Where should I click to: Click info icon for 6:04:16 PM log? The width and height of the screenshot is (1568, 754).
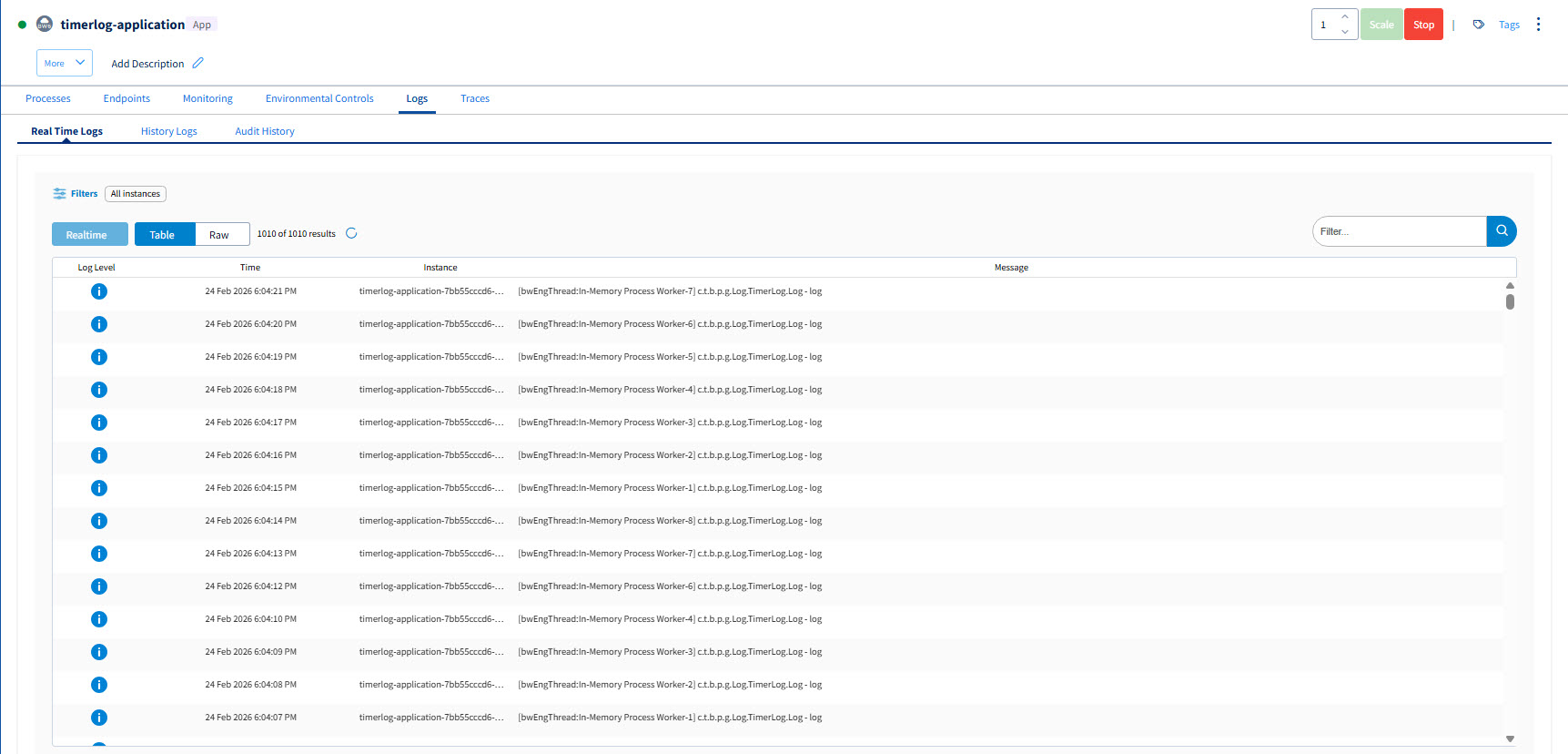(99, 455)
